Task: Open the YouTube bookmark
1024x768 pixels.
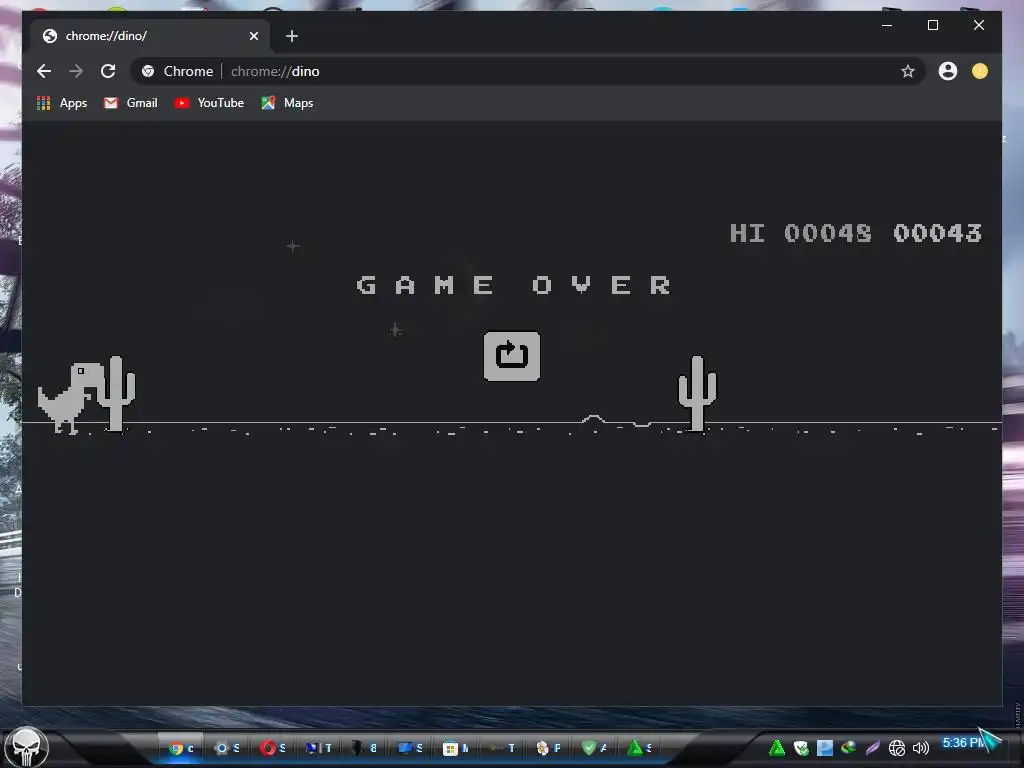Action: coord(209,103)
